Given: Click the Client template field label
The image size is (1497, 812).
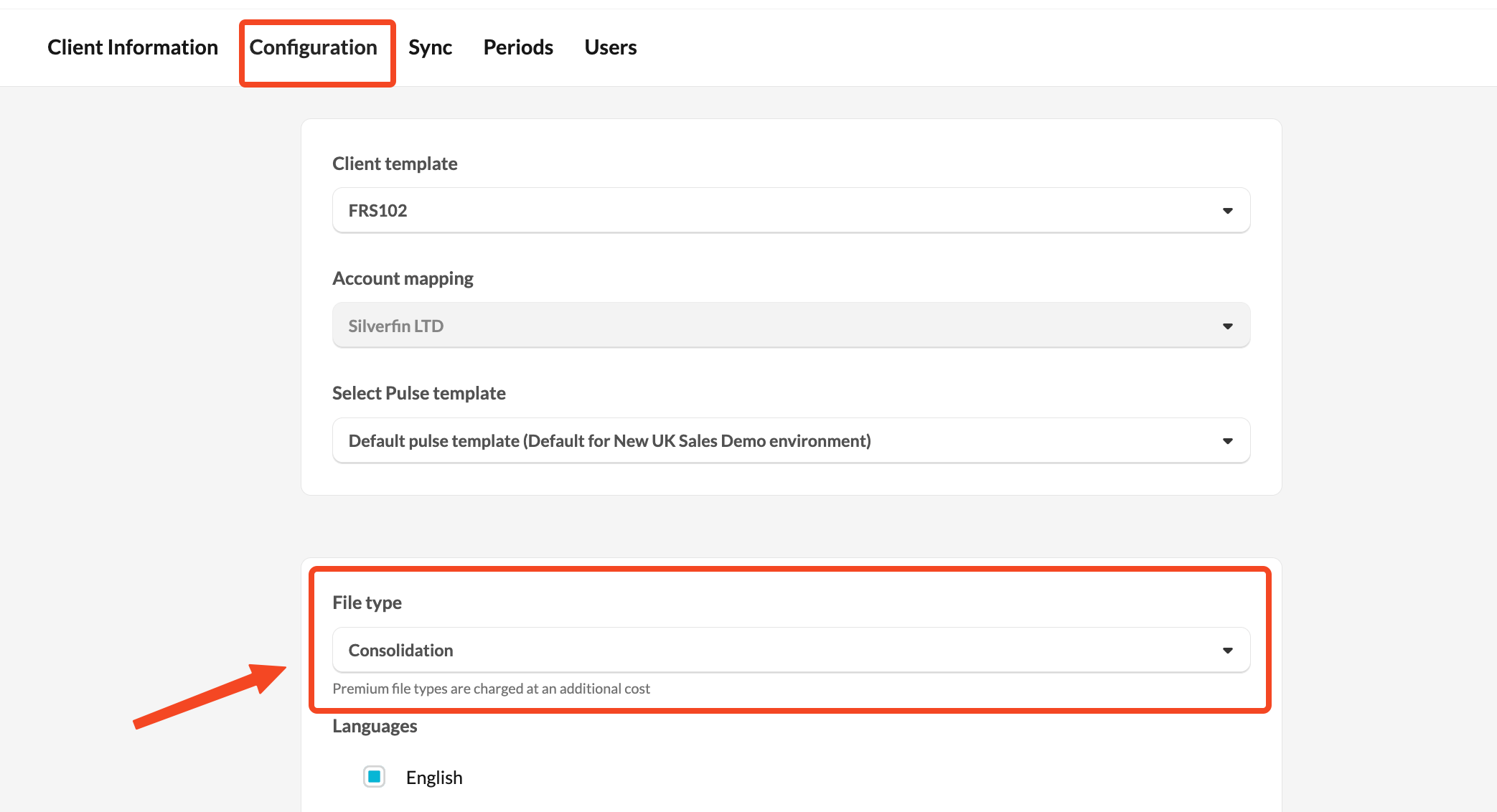Looking at the screenshot, I should [395, 164].
